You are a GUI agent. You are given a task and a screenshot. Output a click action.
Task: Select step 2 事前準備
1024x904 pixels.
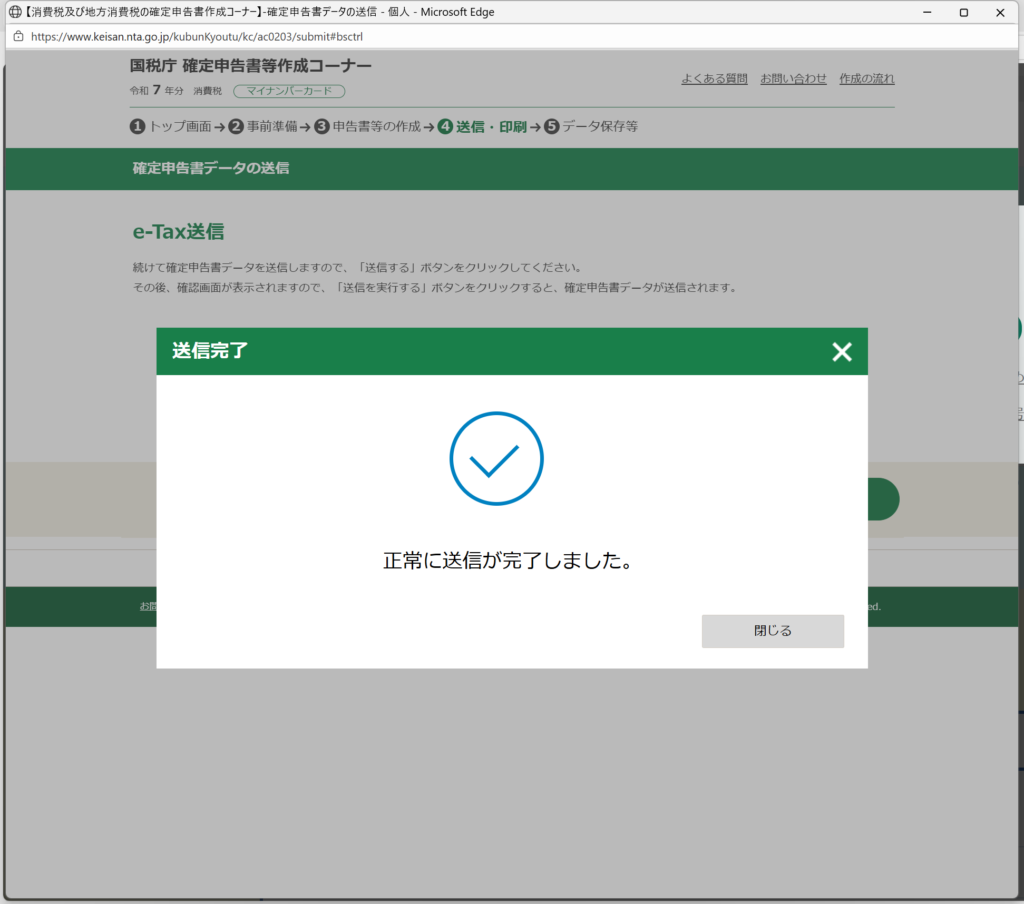pos(264,127)
